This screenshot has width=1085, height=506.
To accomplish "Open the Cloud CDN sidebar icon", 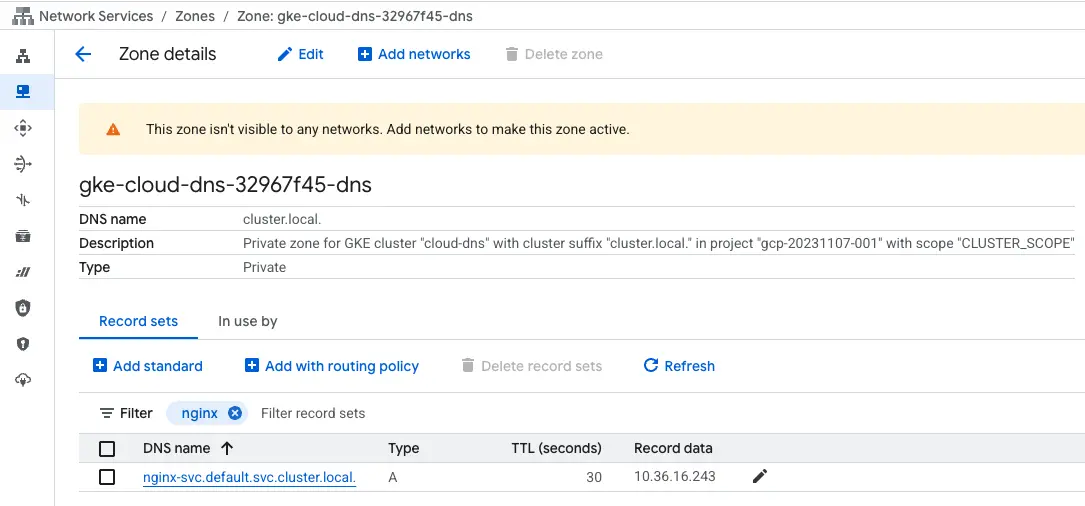I will pyautogui.click(x=23, y=128).
